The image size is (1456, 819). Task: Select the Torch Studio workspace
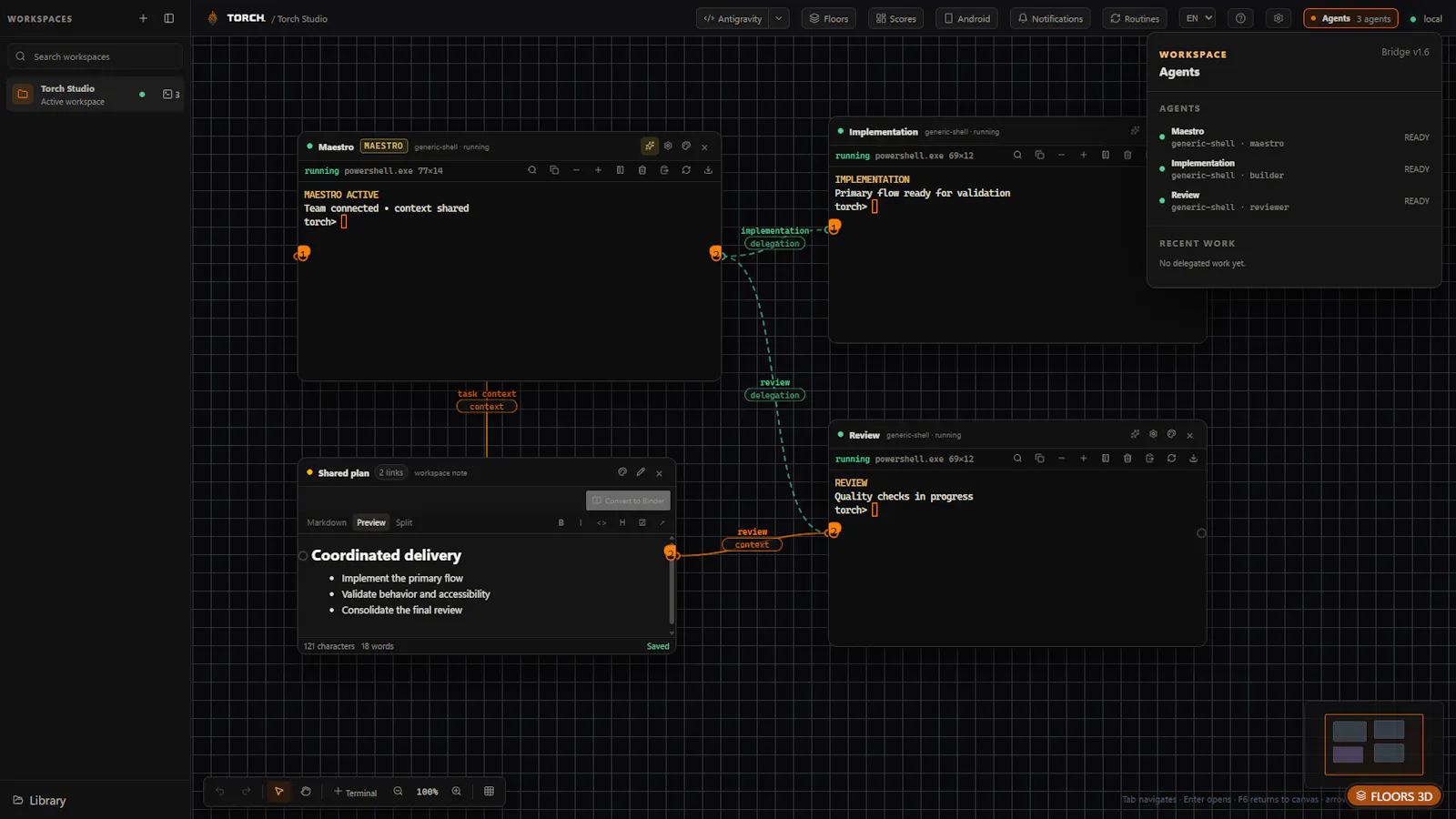95,95
